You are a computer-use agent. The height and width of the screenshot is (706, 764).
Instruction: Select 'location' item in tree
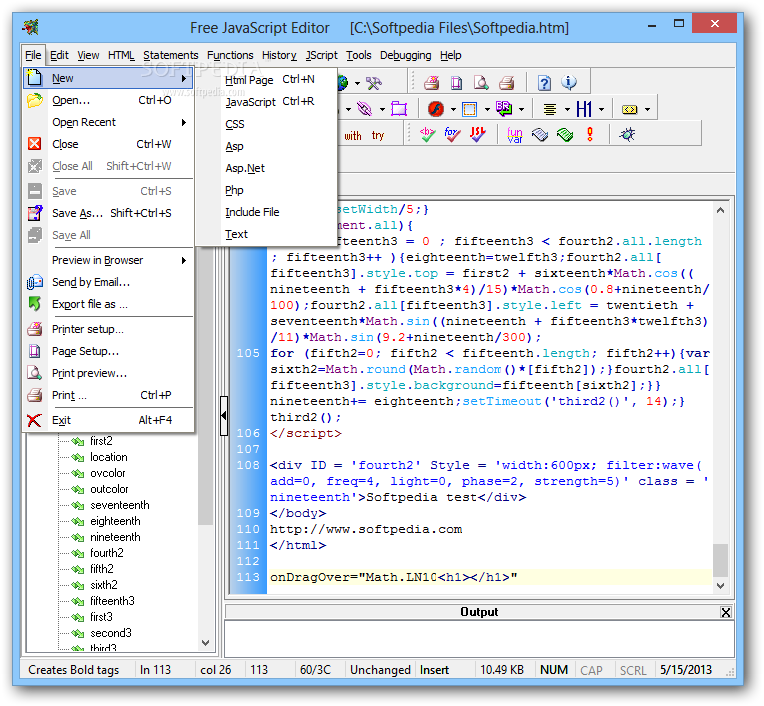pos(109,457)
